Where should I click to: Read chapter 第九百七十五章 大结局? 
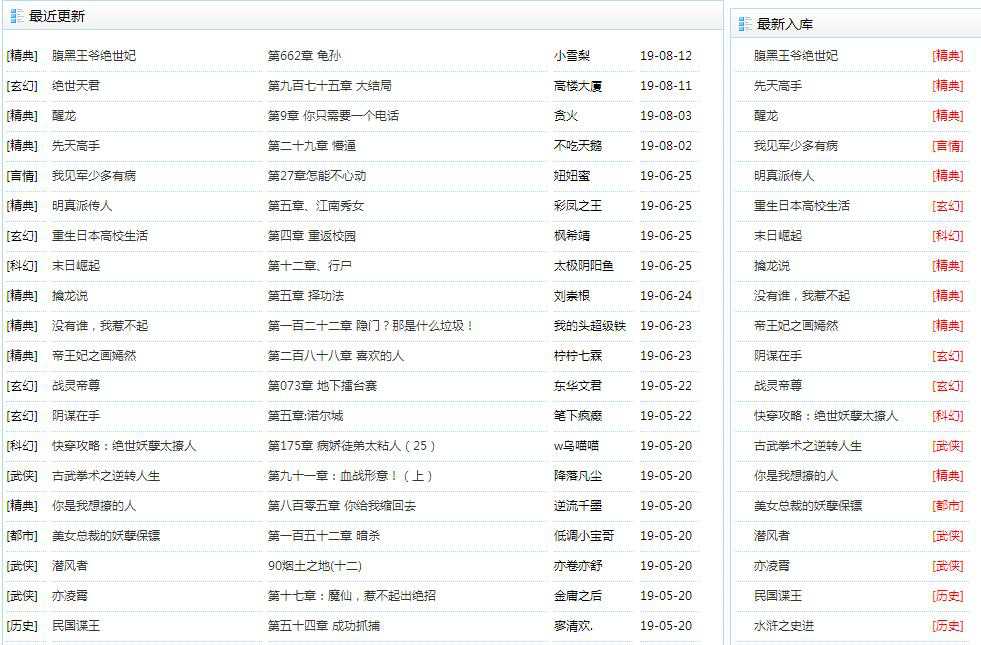(x=330, y=86)
